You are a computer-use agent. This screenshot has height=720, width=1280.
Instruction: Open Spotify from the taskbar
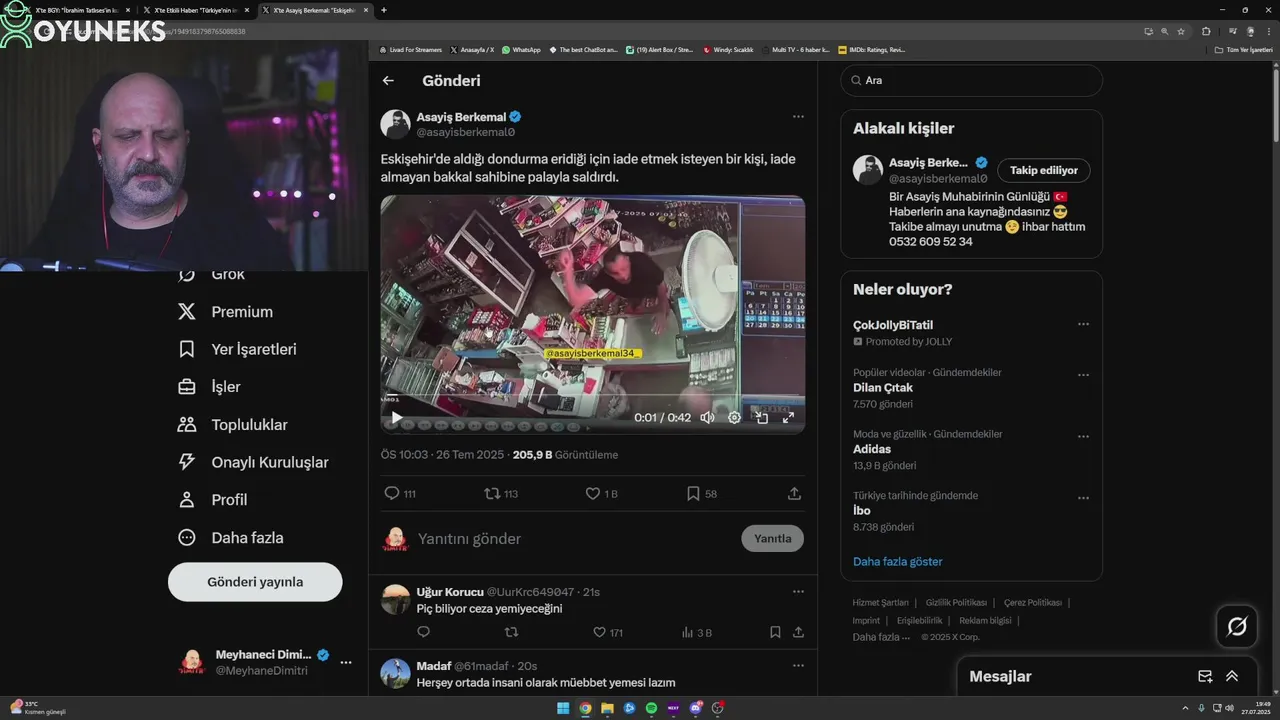(651, 708)
